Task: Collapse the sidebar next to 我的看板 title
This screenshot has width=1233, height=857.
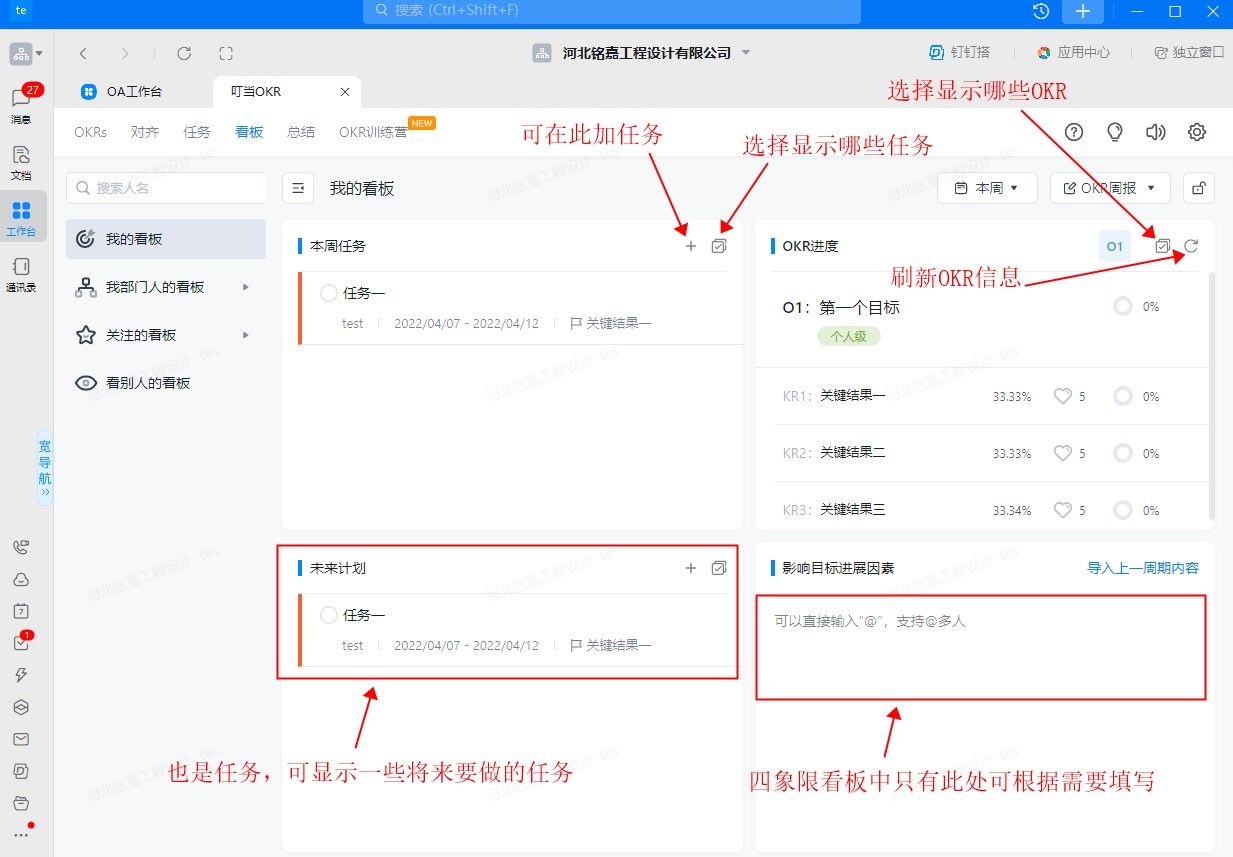Action: [298, 188]
